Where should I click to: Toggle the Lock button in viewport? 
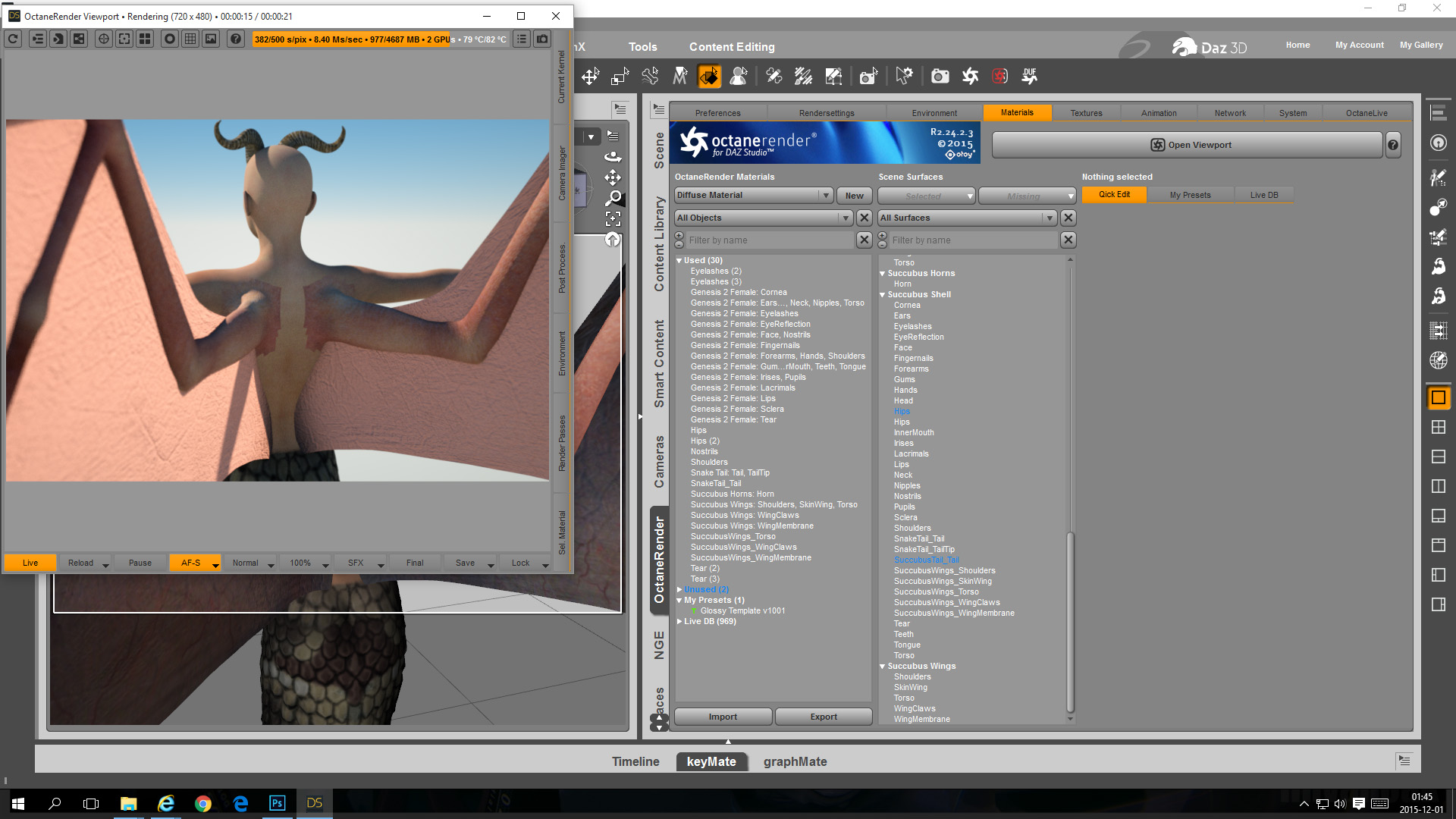coord(520,563)
